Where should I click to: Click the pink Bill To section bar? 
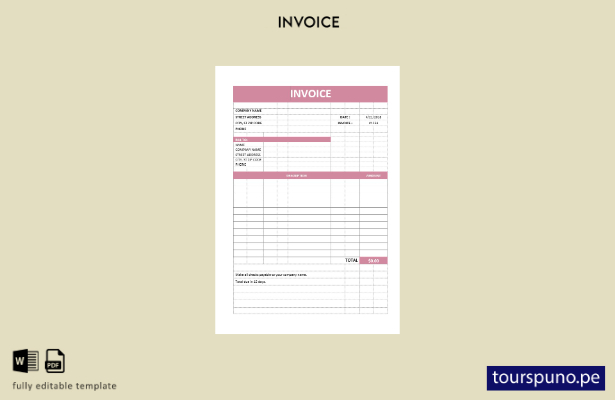pos(282,140)
